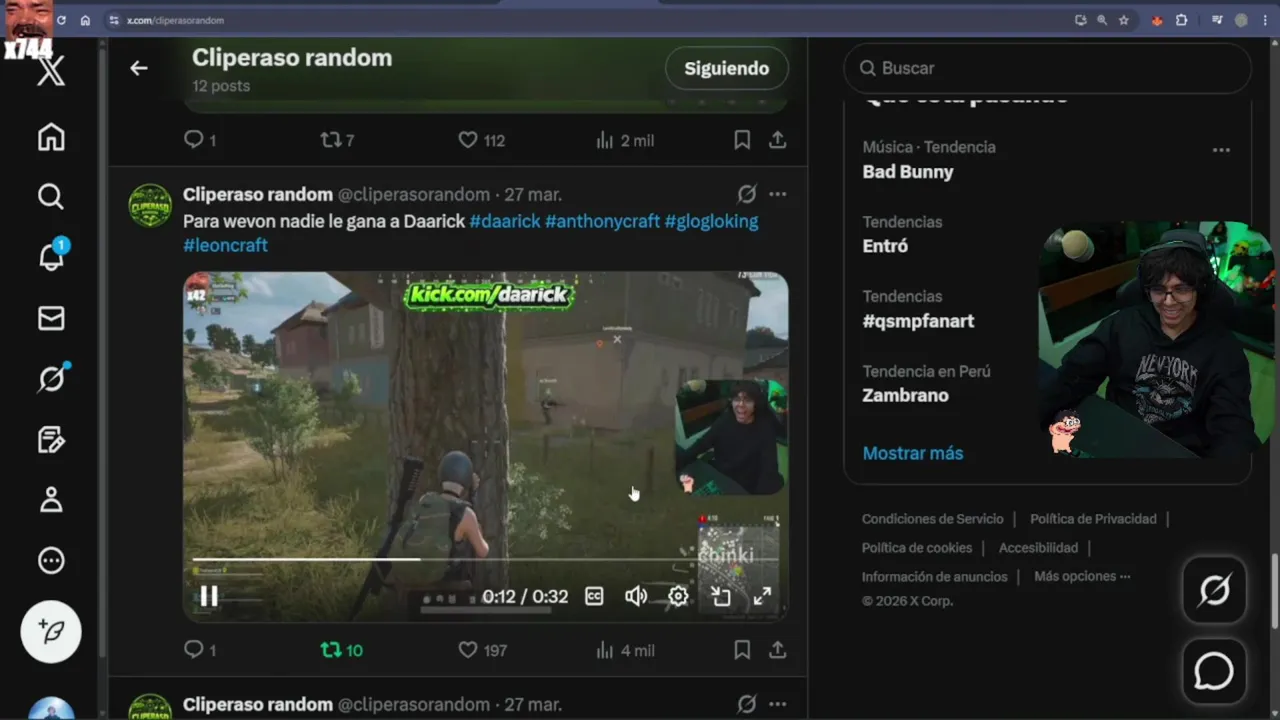
Task: Open Profile icon in sidebar
Action: point(51,500)
